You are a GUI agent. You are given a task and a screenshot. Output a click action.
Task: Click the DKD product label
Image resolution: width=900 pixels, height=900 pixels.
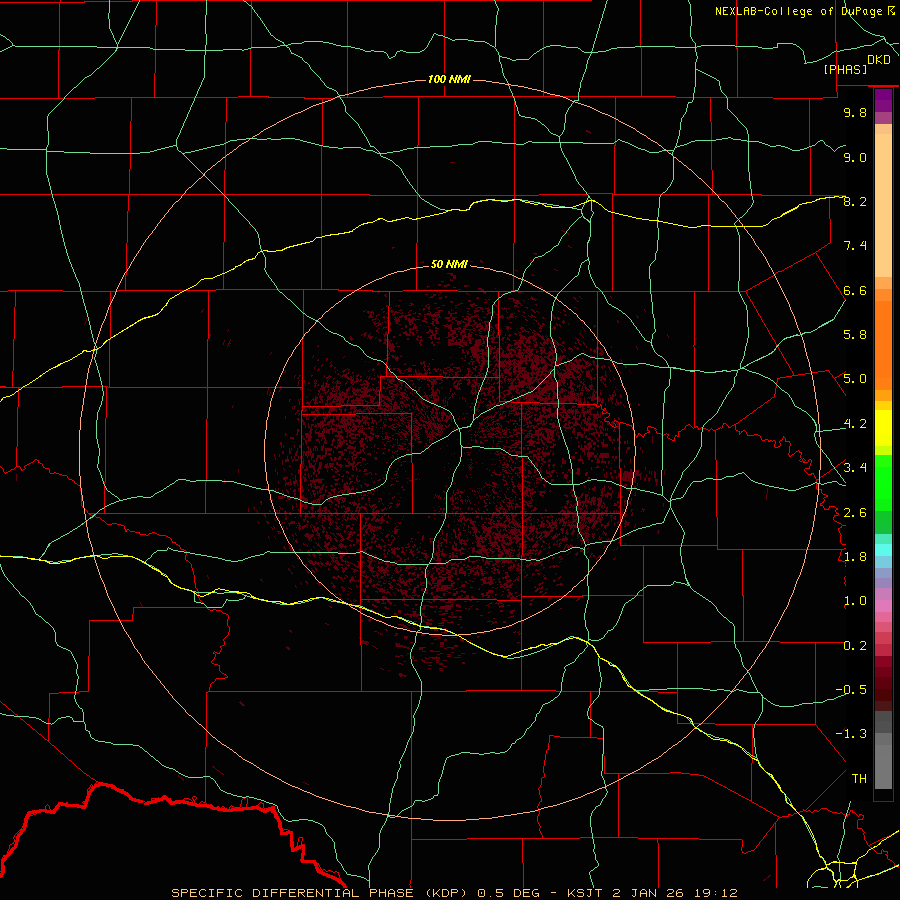[x=879, y=60]
